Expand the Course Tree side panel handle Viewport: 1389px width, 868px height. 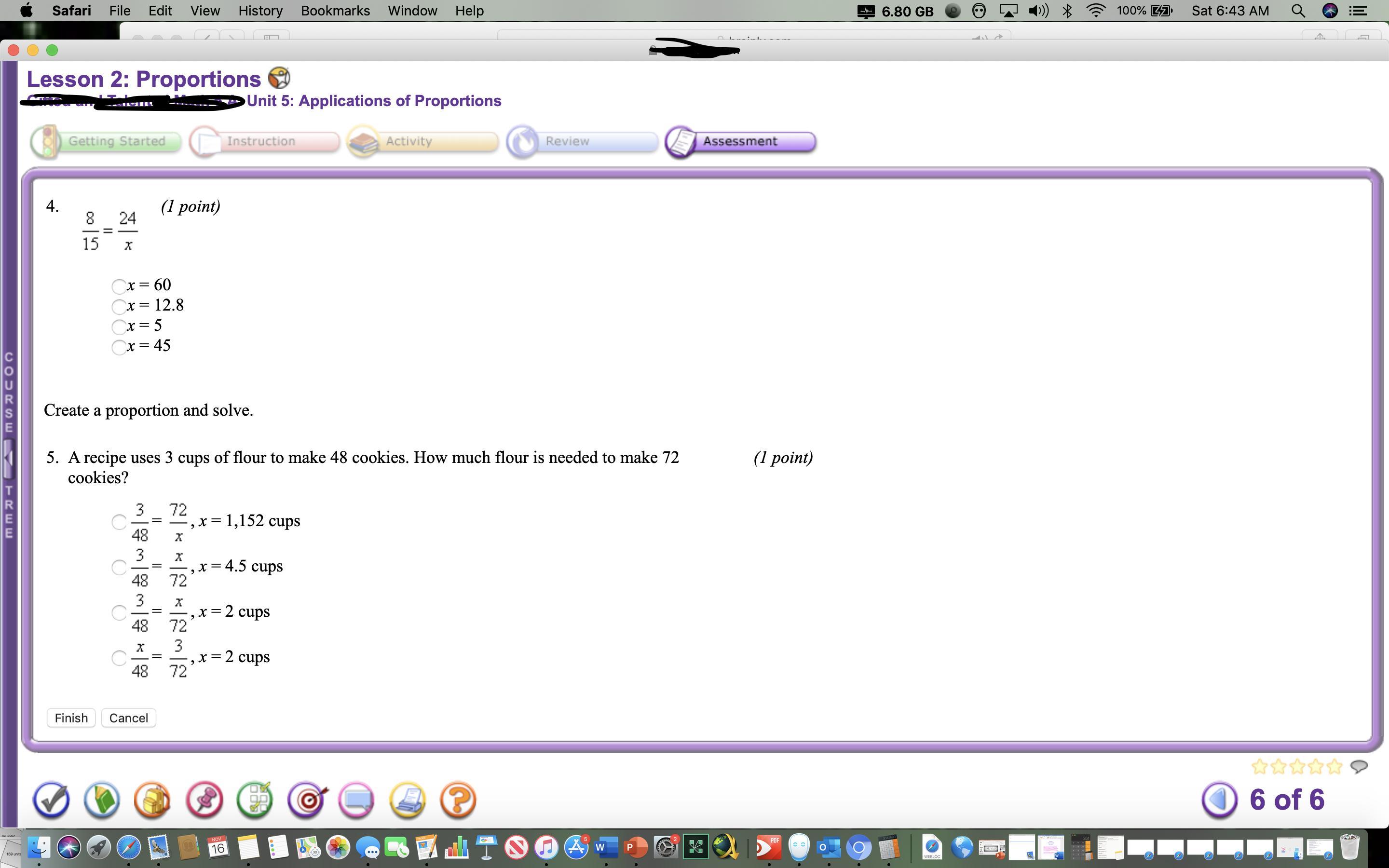(8, 458)
